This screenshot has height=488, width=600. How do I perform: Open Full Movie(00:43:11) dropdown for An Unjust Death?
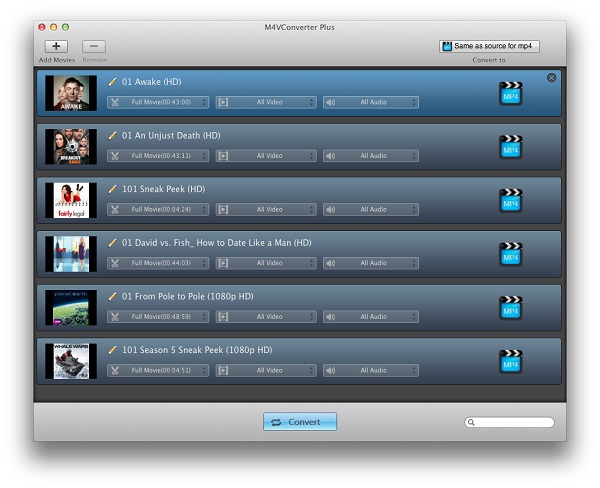158,156
